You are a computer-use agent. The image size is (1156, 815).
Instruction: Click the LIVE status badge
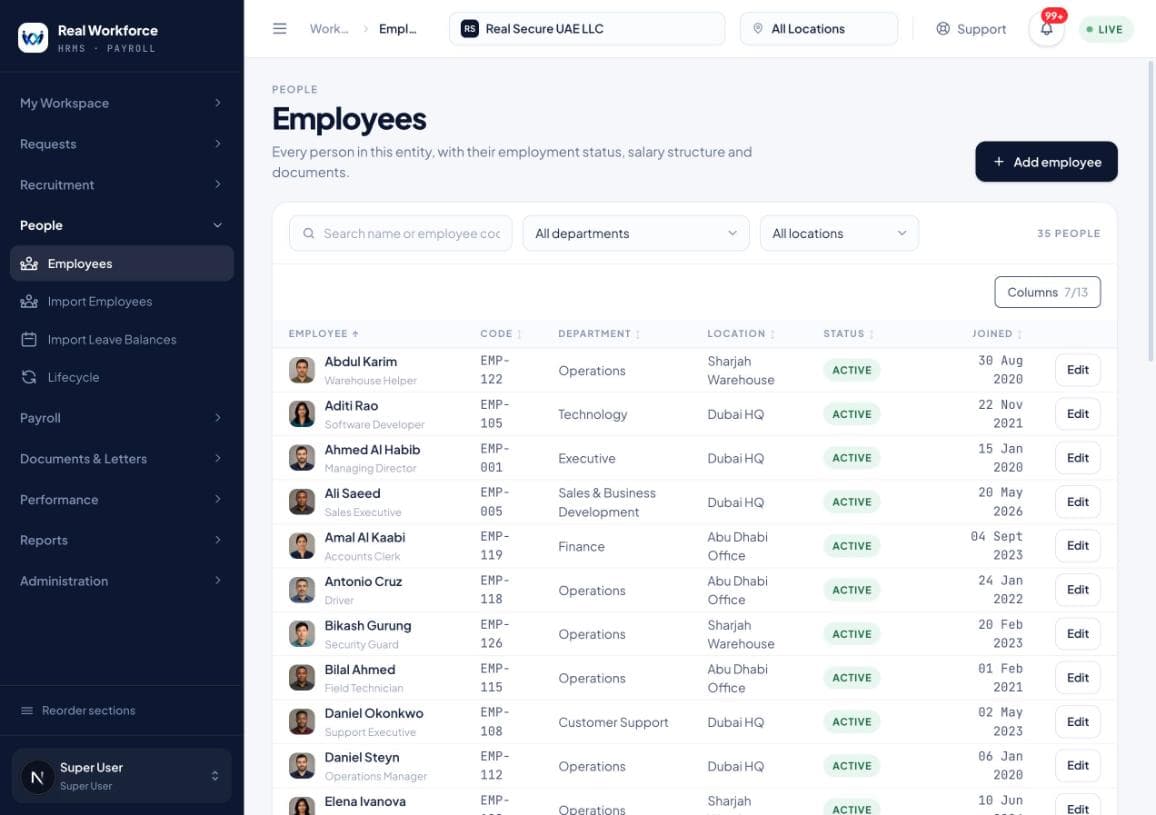click(1104, 30)
